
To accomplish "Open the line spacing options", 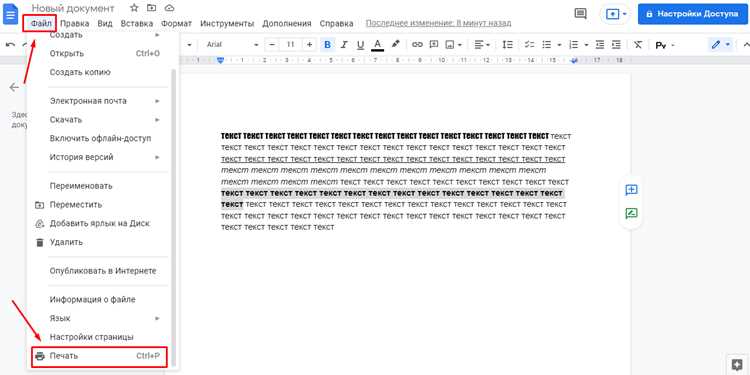I will [x=507, y=44].
